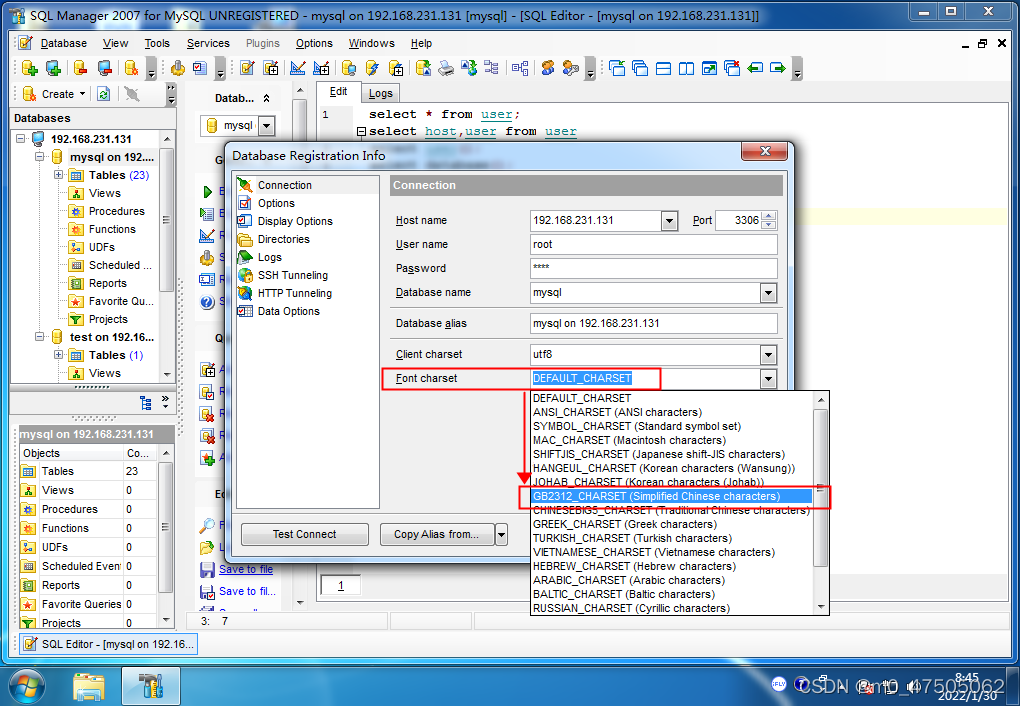Open the Grant Manager user-with-key icon

(x=571, y=68)
